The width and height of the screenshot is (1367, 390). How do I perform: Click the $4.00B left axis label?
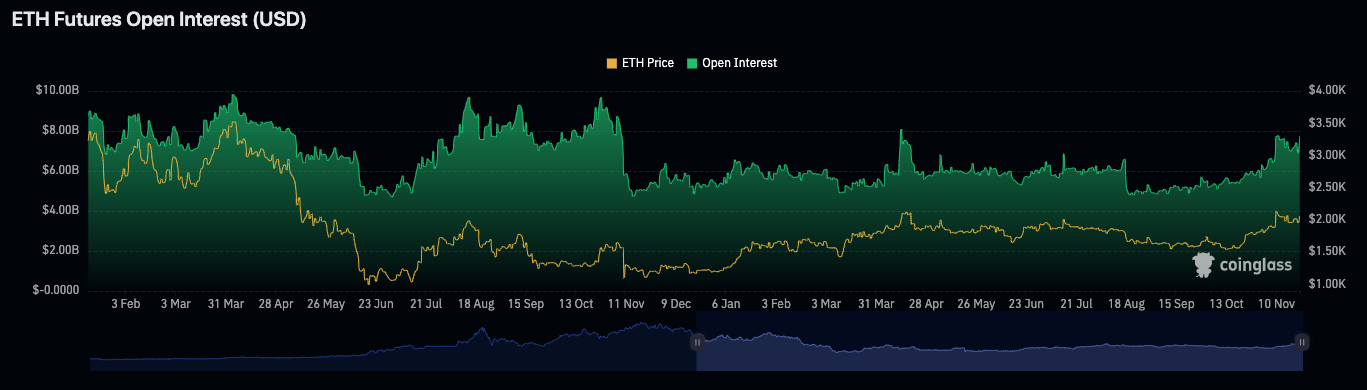60,210
